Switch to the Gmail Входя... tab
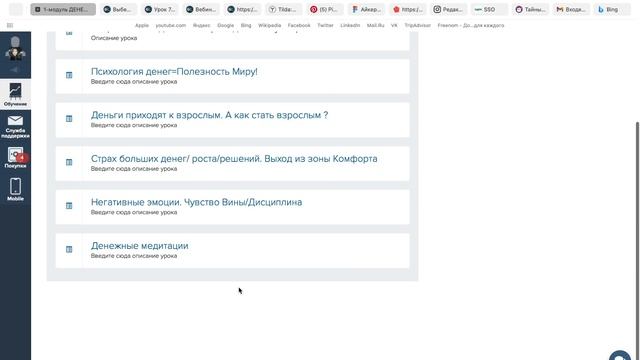Viewport: 640px width, 360px height. (572, 9)
